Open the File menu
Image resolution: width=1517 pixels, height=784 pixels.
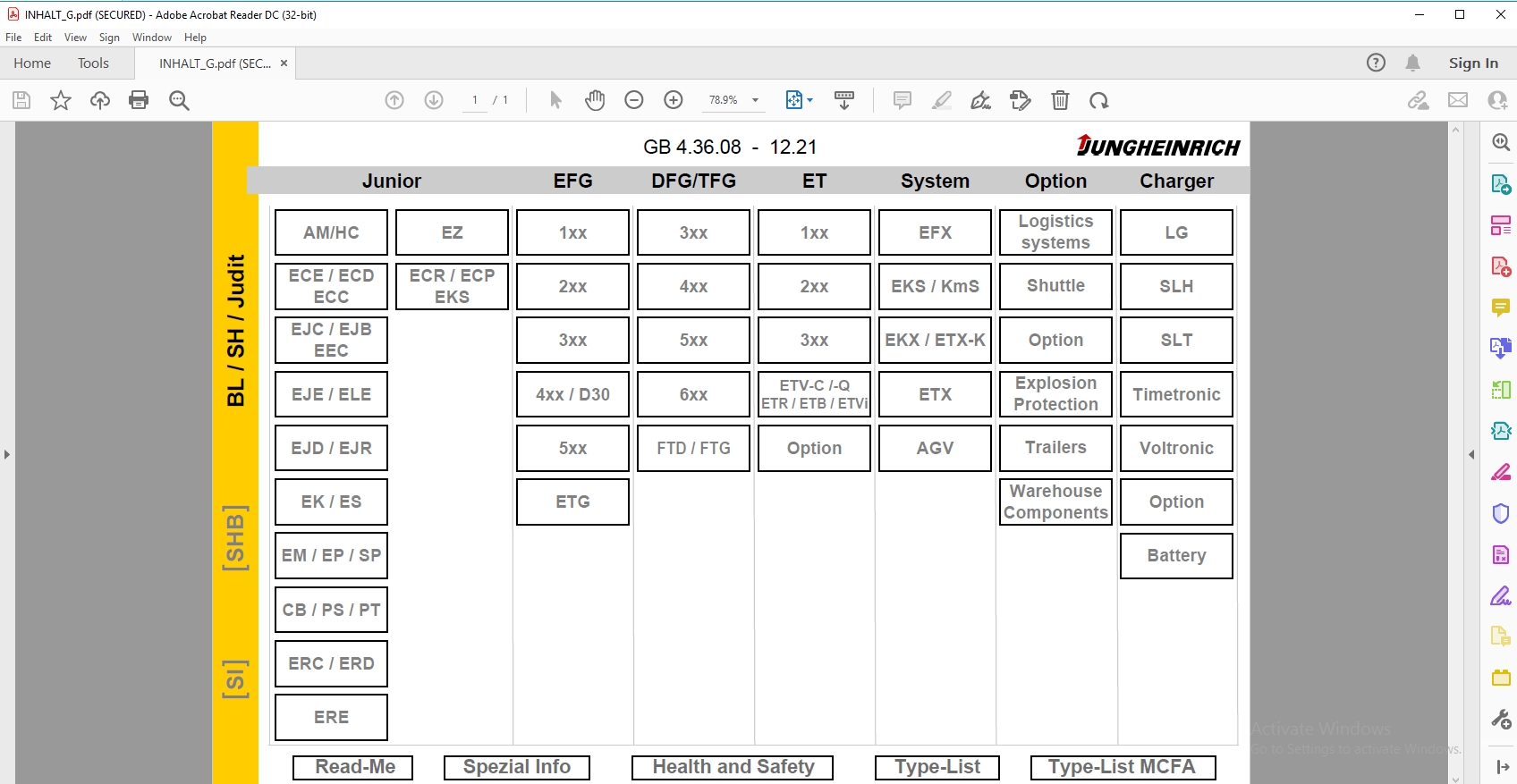click(13, 38)
